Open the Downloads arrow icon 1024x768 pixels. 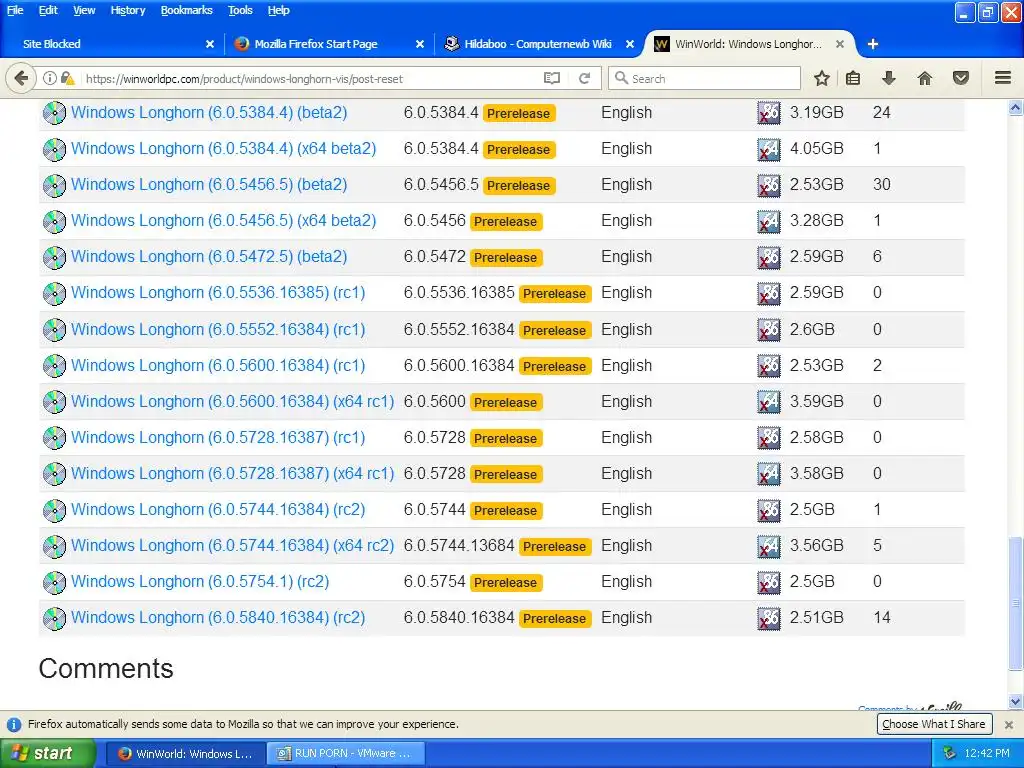pos(888,78)
